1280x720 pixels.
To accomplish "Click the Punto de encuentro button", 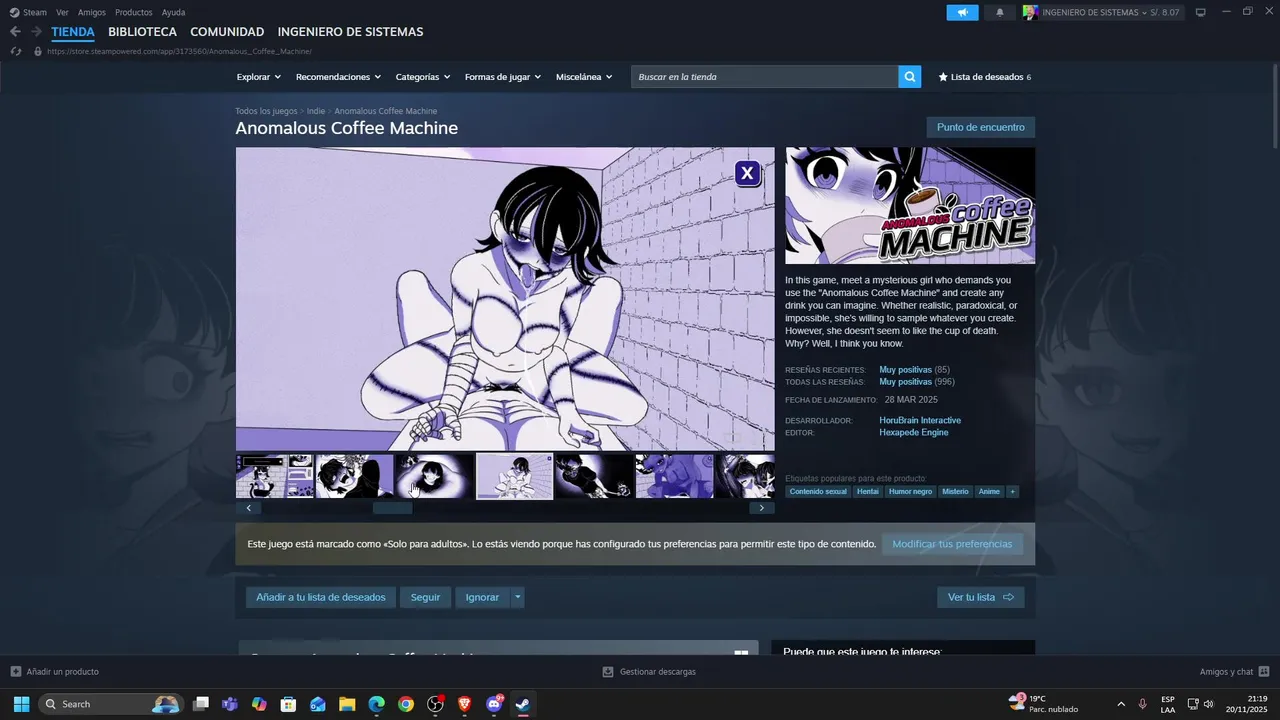I will coord(981,127).
